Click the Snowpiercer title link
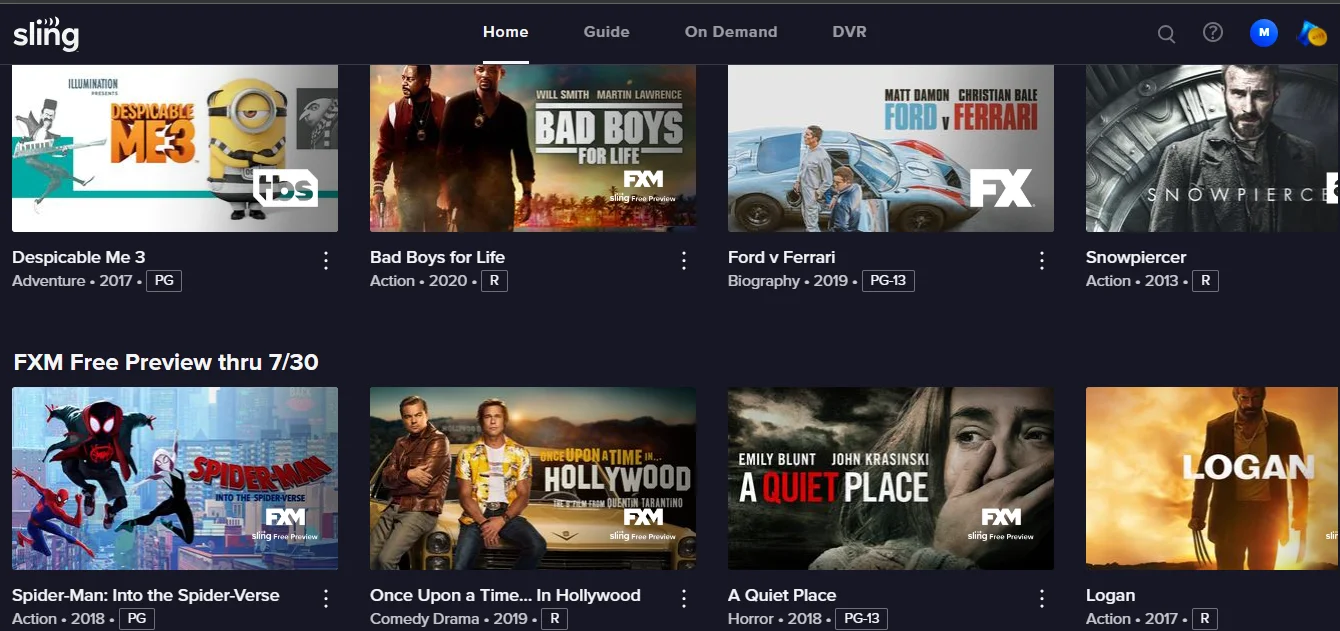Viewport: 1340px width, 631px height. [1136, 257]
